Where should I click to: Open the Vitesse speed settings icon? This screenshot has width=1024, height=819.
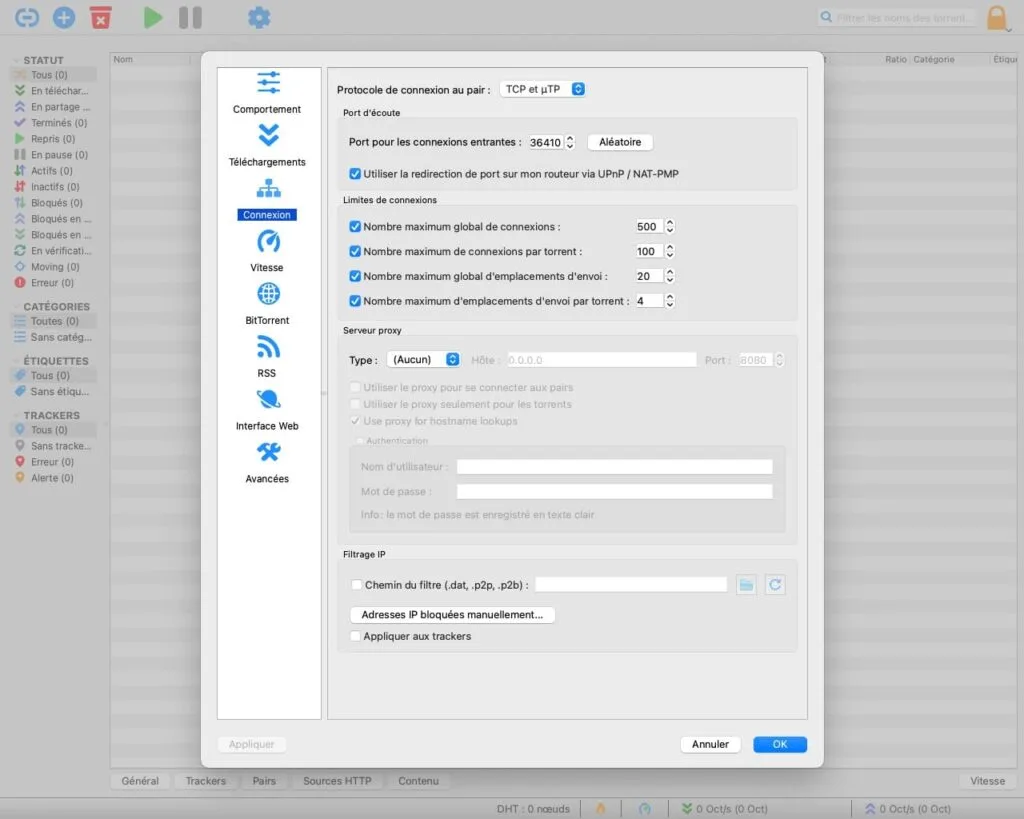268,241
